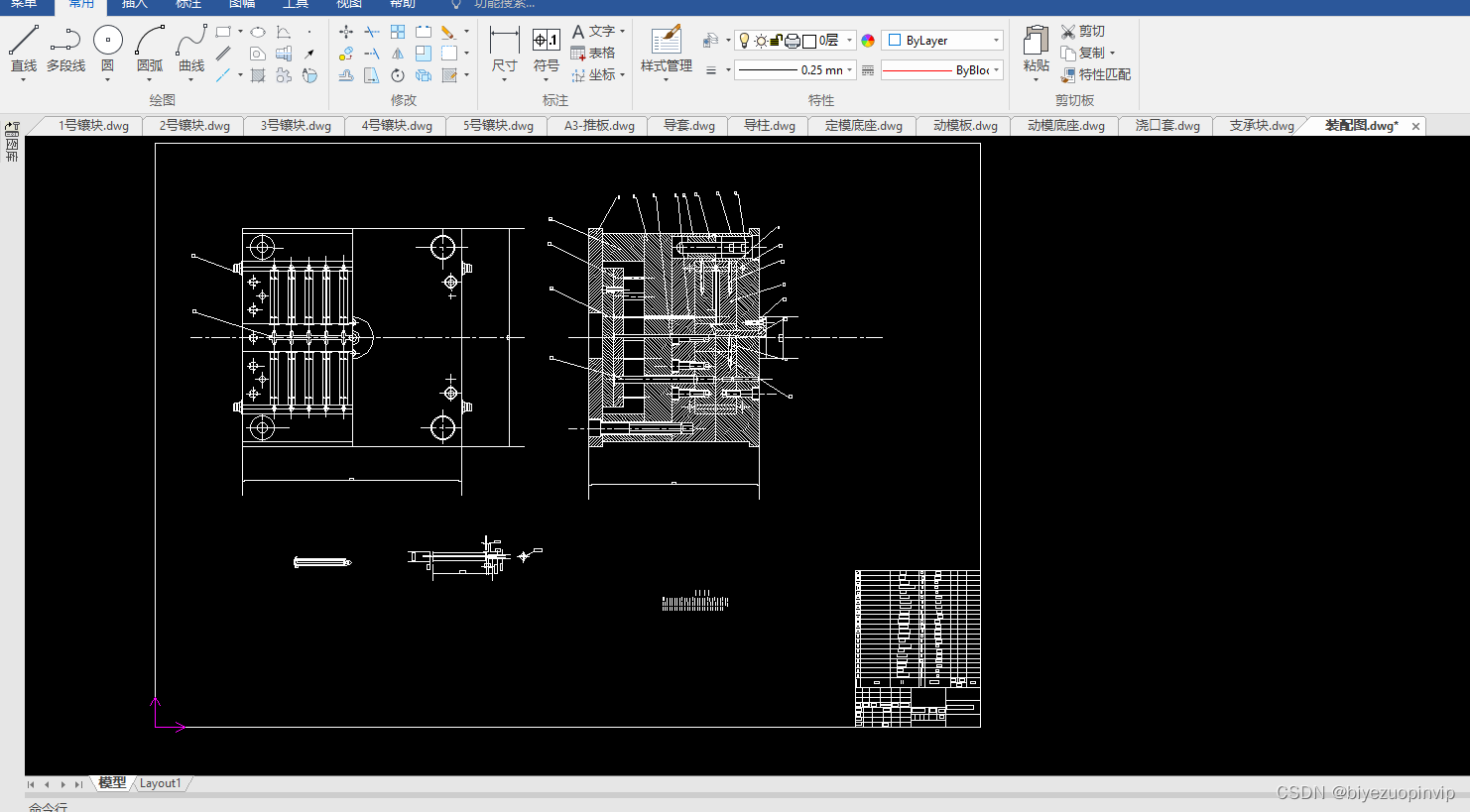
Task: Select the Spline curve (曲线) tool
Action: coord(191,48)
